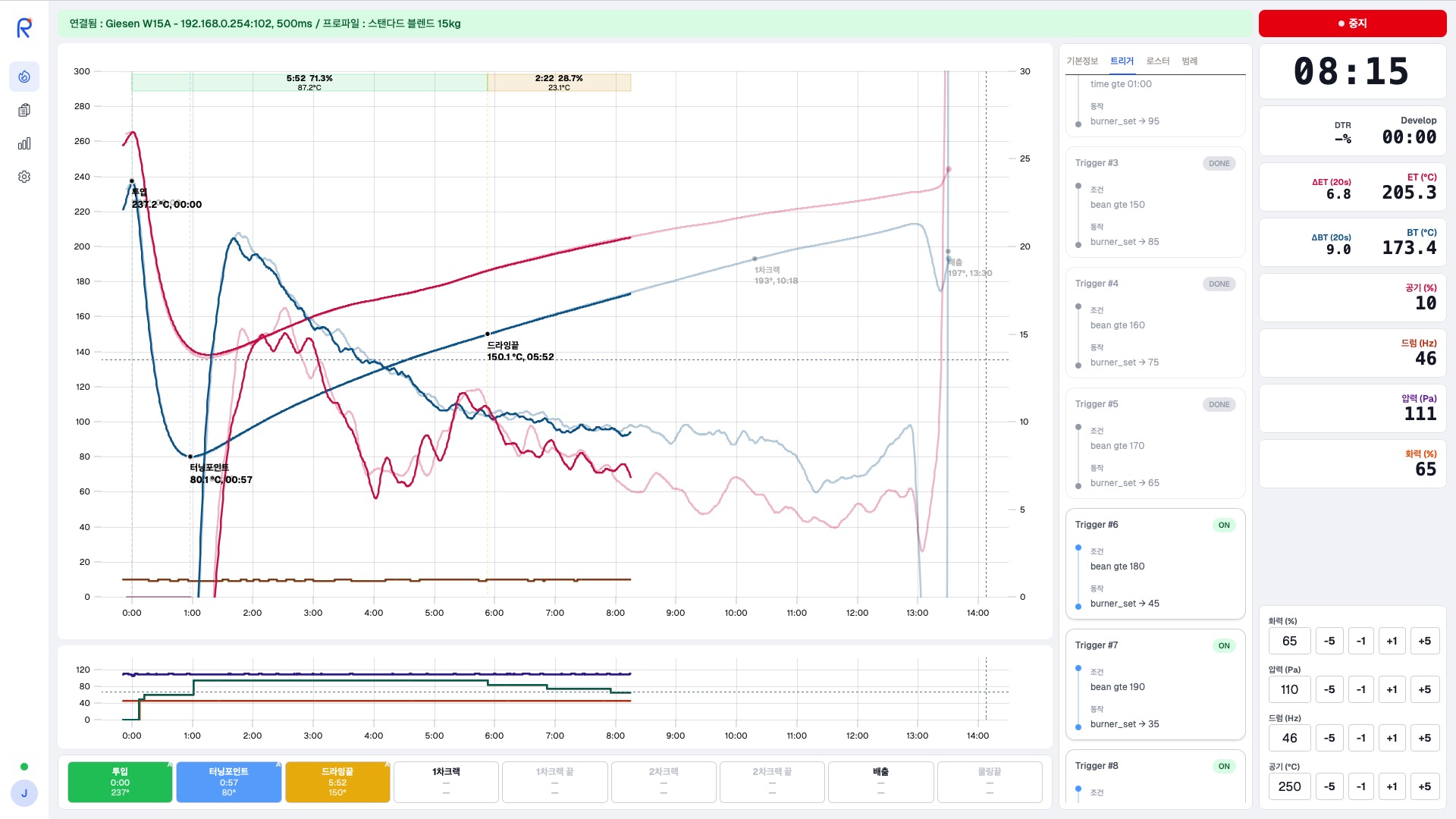Toggle the Trigger #7 ON badge
The image size is (1456, 819).
coord(1223,646)
